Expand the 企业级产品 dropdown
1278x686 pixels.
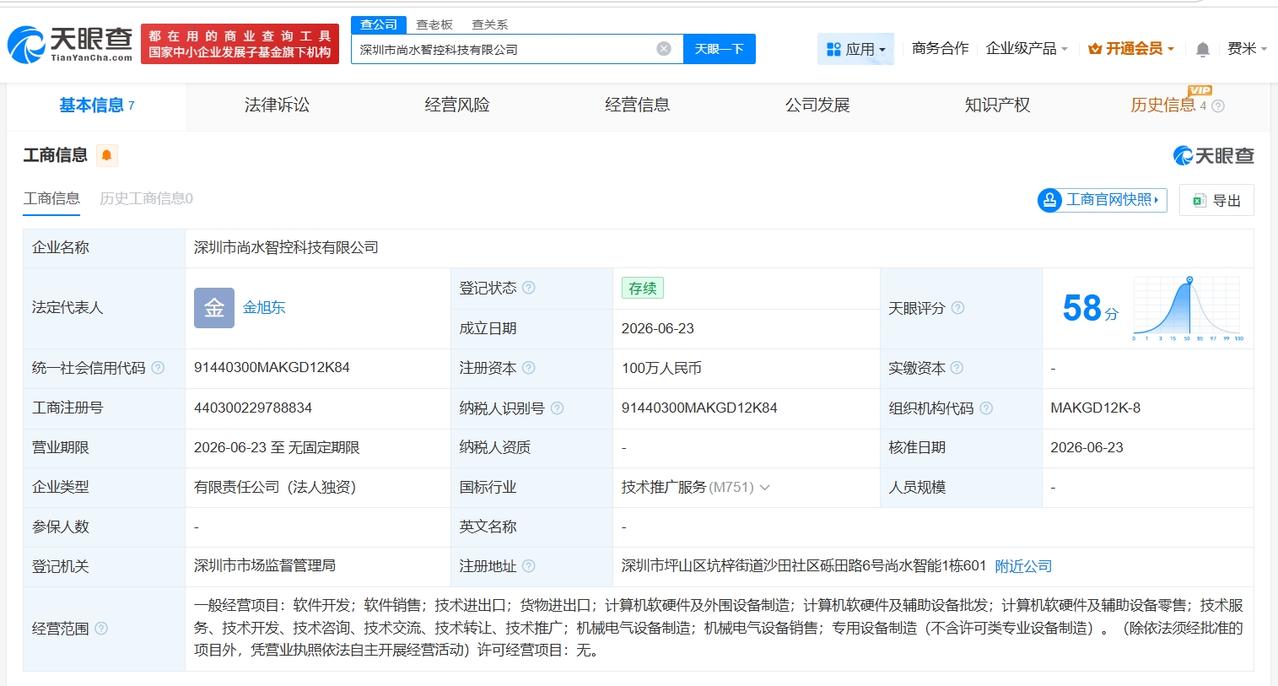click(1026, 48)
